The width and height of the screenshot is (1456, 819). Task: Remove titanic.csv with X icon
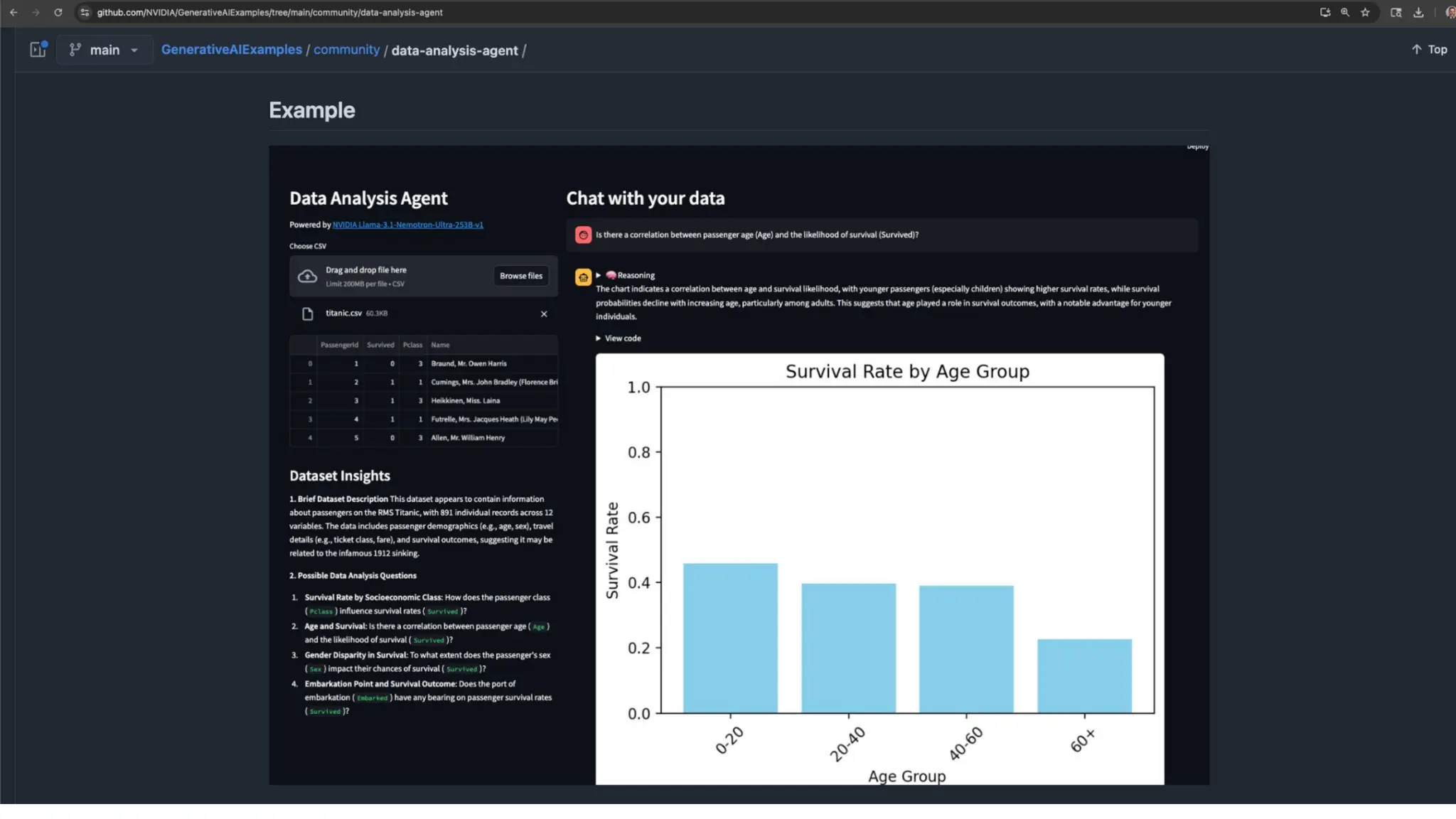pyautogui.click(x=544, y=314)
